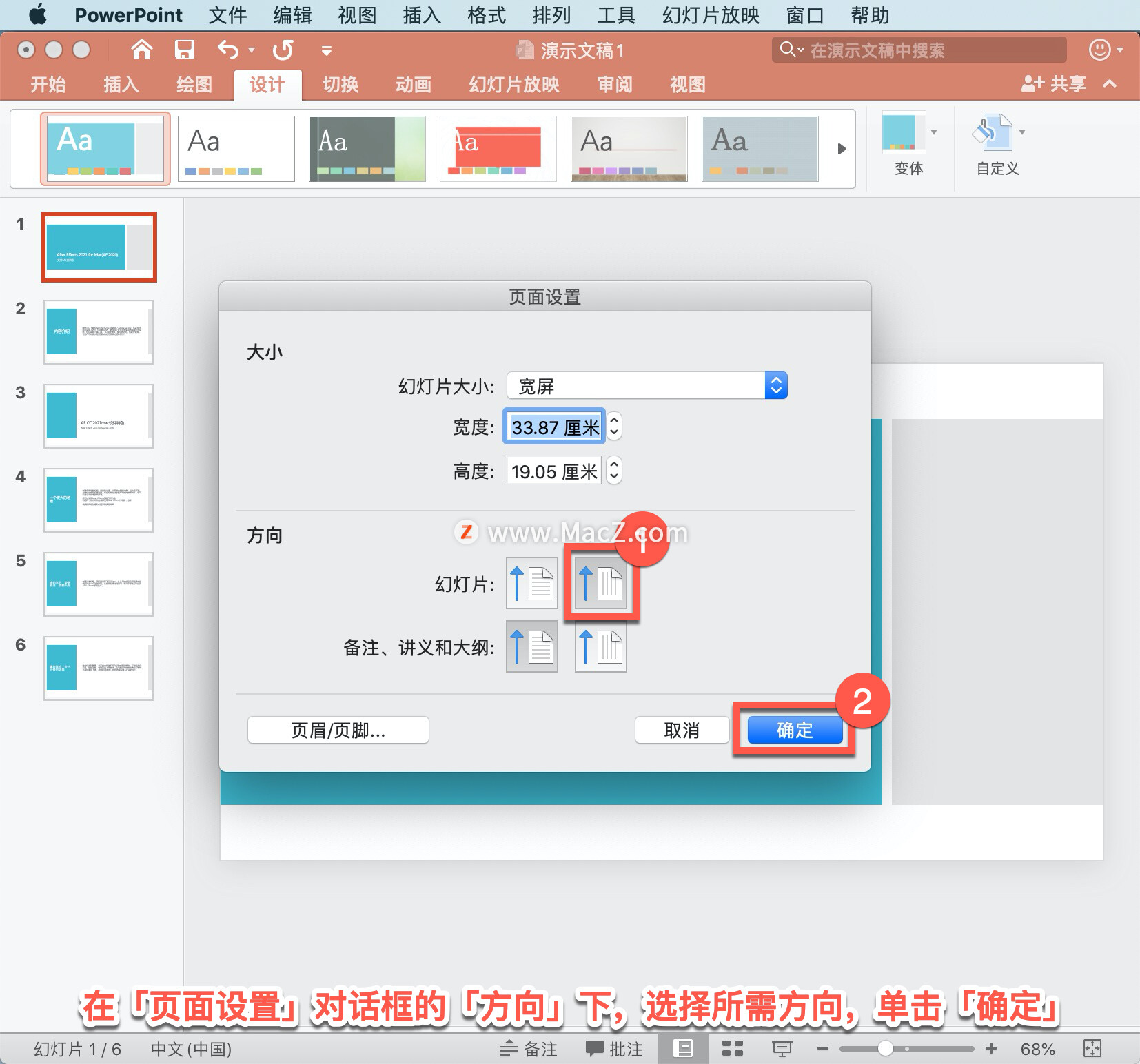
Task: Select slide 2 thumbnail in the panel
Action: click(99, 331)
